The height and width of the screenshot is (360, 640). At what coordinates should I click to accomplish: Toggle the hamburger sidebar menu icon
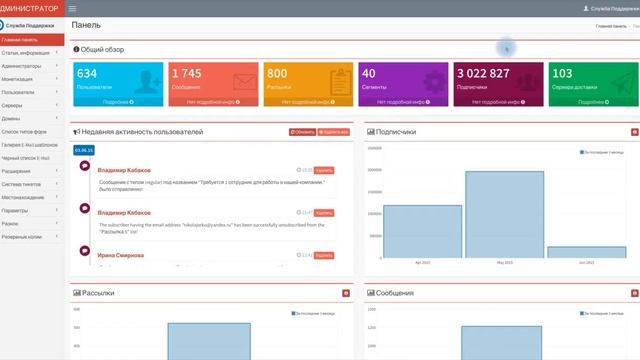pyautogui.click(x=72, y=8)
